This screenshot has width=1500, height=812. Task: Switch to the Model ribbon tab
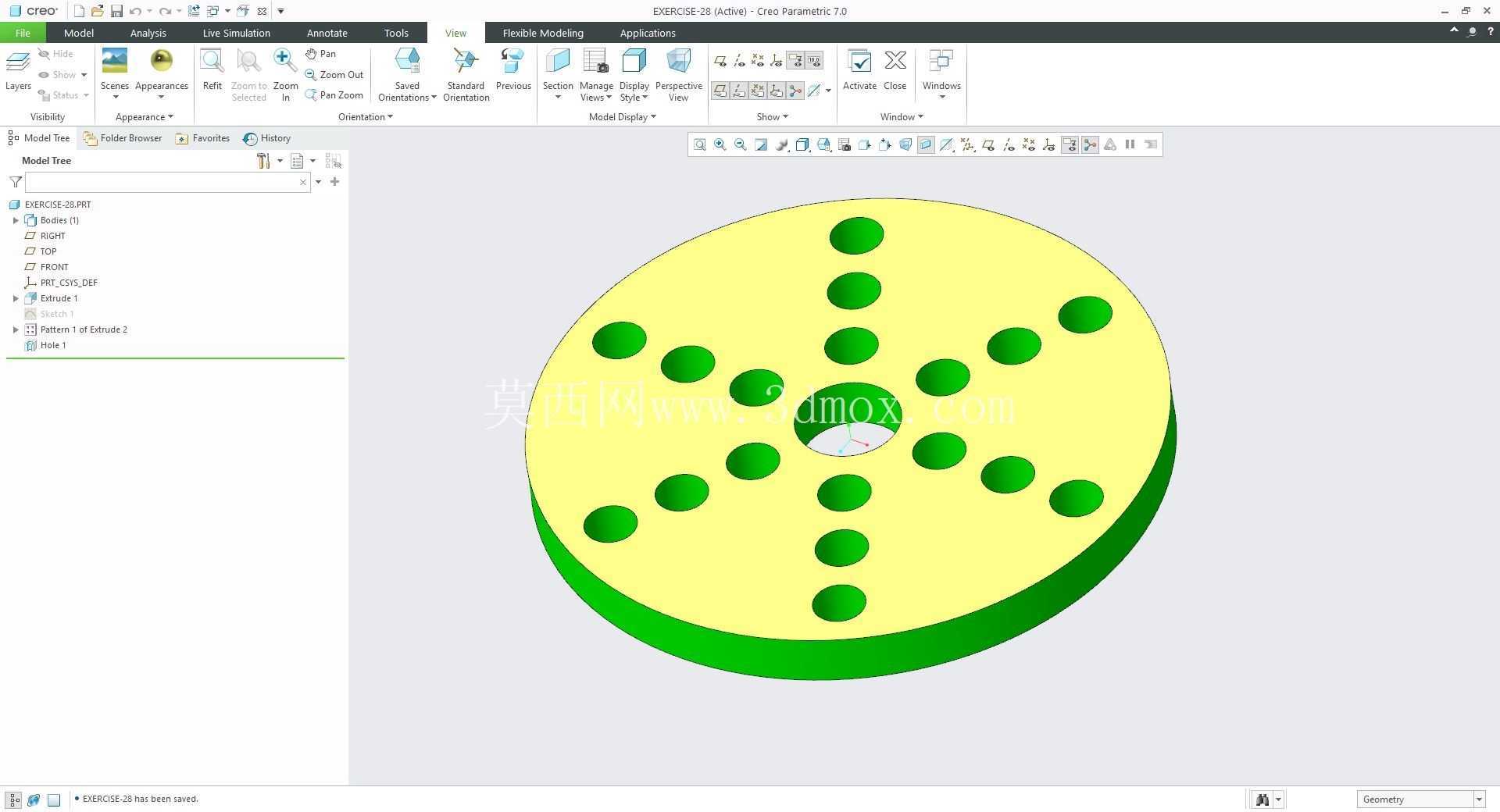click(x=78, y=33)
